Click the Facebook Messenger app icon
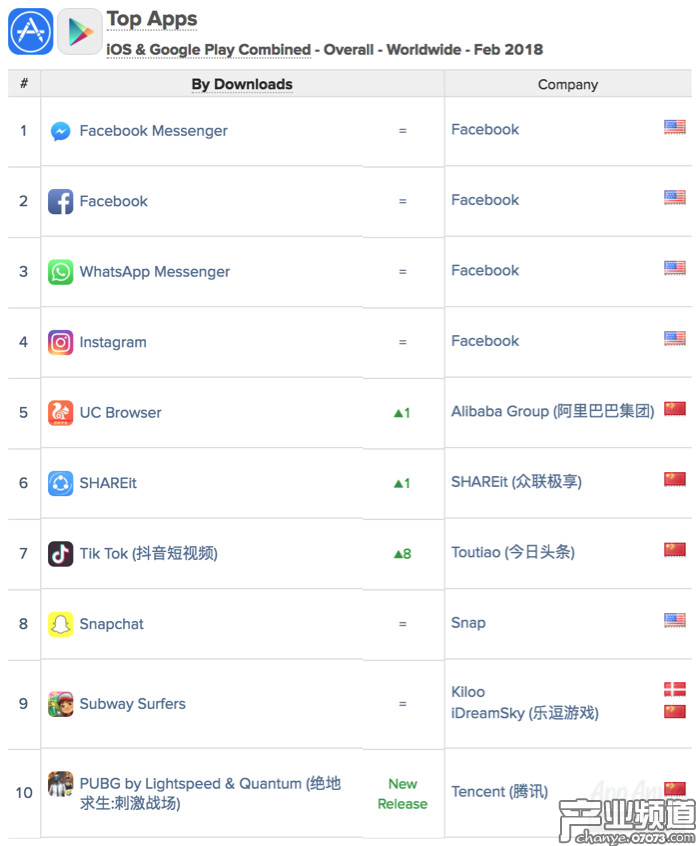The width and height of the screenshot is (700, 846). [61, 131]
